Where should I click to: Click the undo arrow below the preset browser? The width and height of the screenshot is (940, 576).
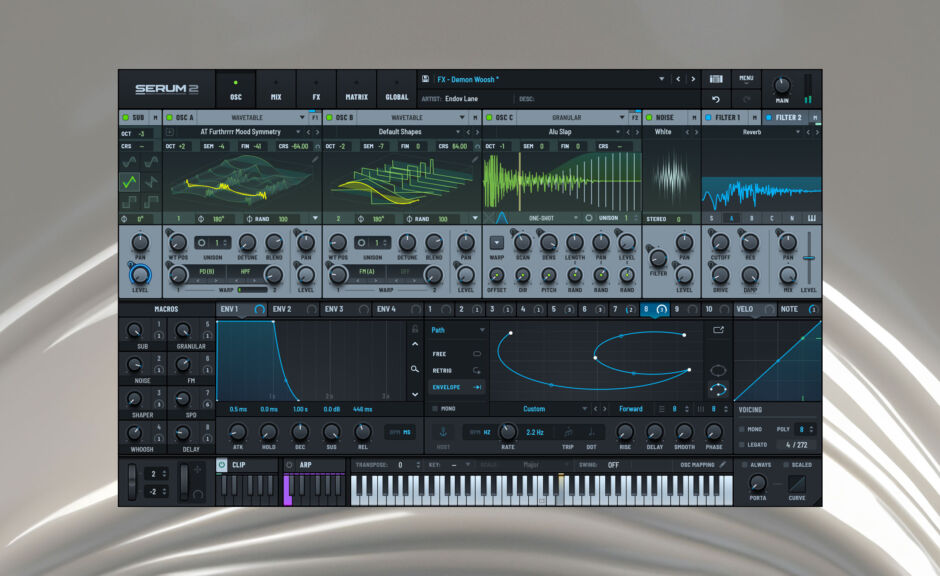point(715,98)
